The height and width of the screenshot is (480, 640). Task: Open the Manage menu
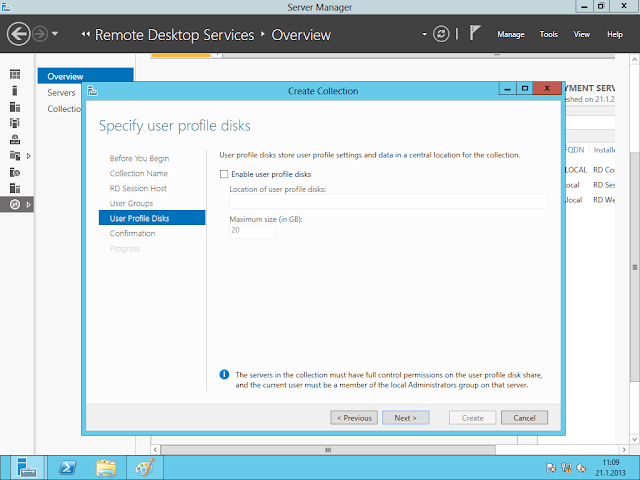coord(510,34)
